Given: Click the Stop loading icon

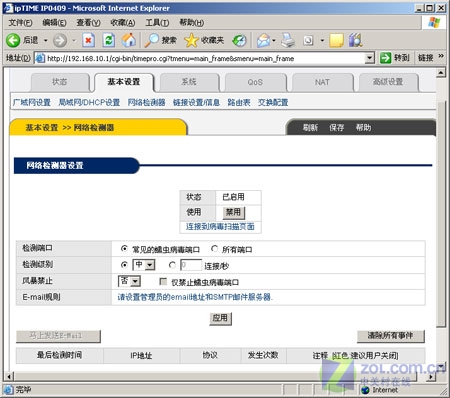Looking at the screenshot, I should pos(88,40).
